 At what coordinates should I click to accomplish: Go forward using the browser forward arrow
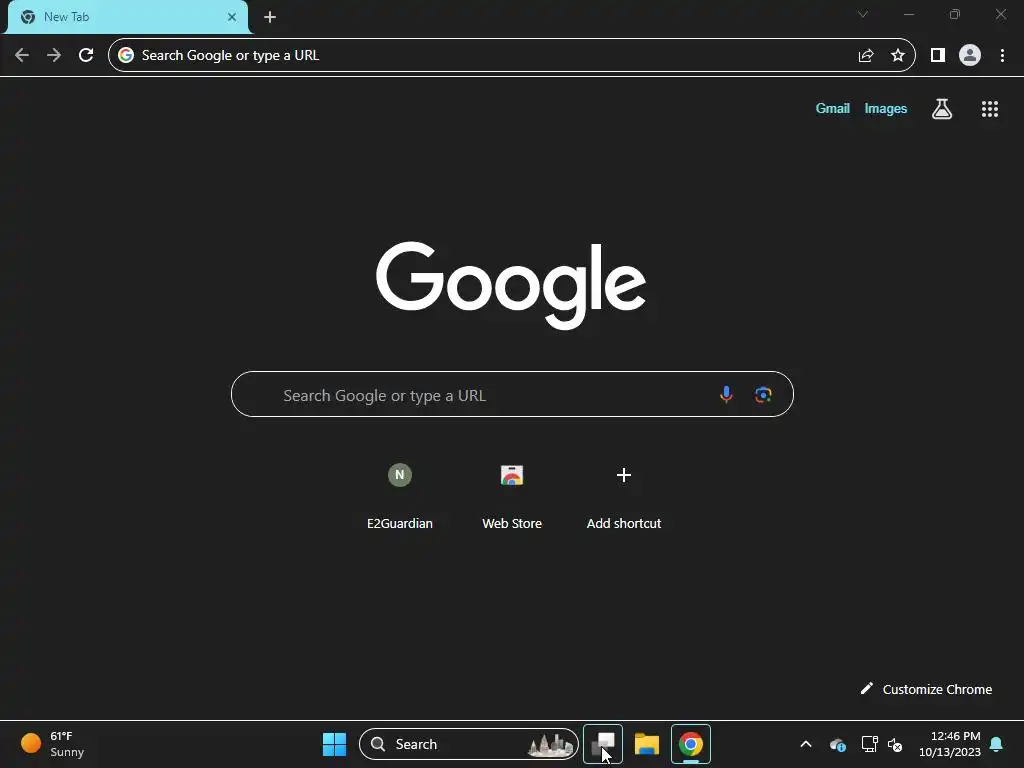pyautogui.click(x=54, y=56)
